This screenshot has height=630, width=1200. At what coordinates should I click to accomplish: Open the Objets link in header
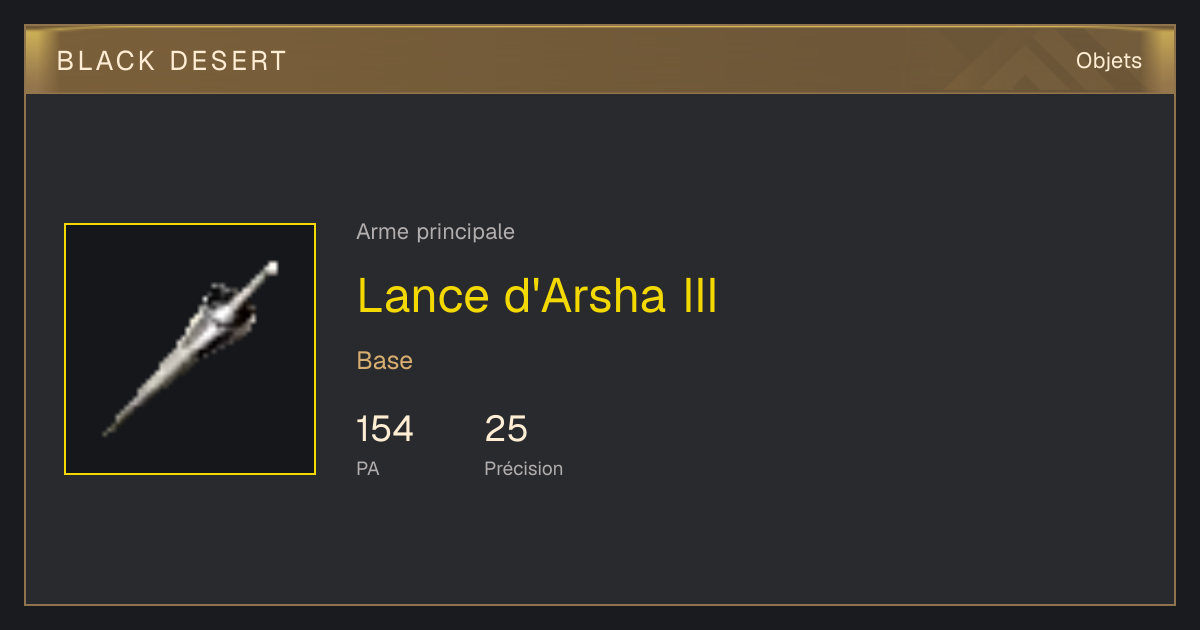[x=1108, y=61]
